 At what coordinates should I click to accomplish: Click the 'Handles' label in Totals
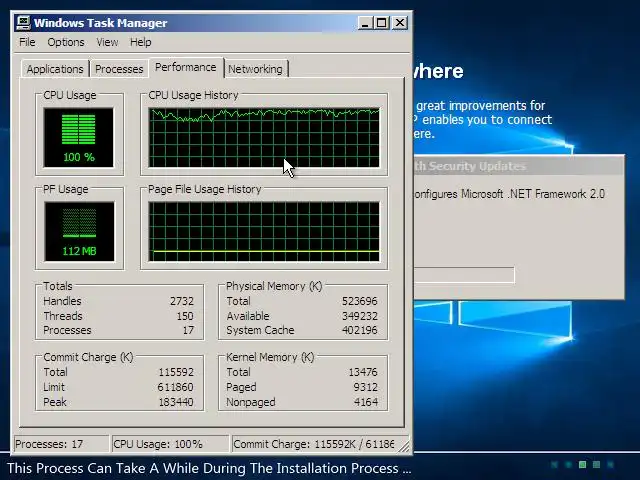(62, 301)
